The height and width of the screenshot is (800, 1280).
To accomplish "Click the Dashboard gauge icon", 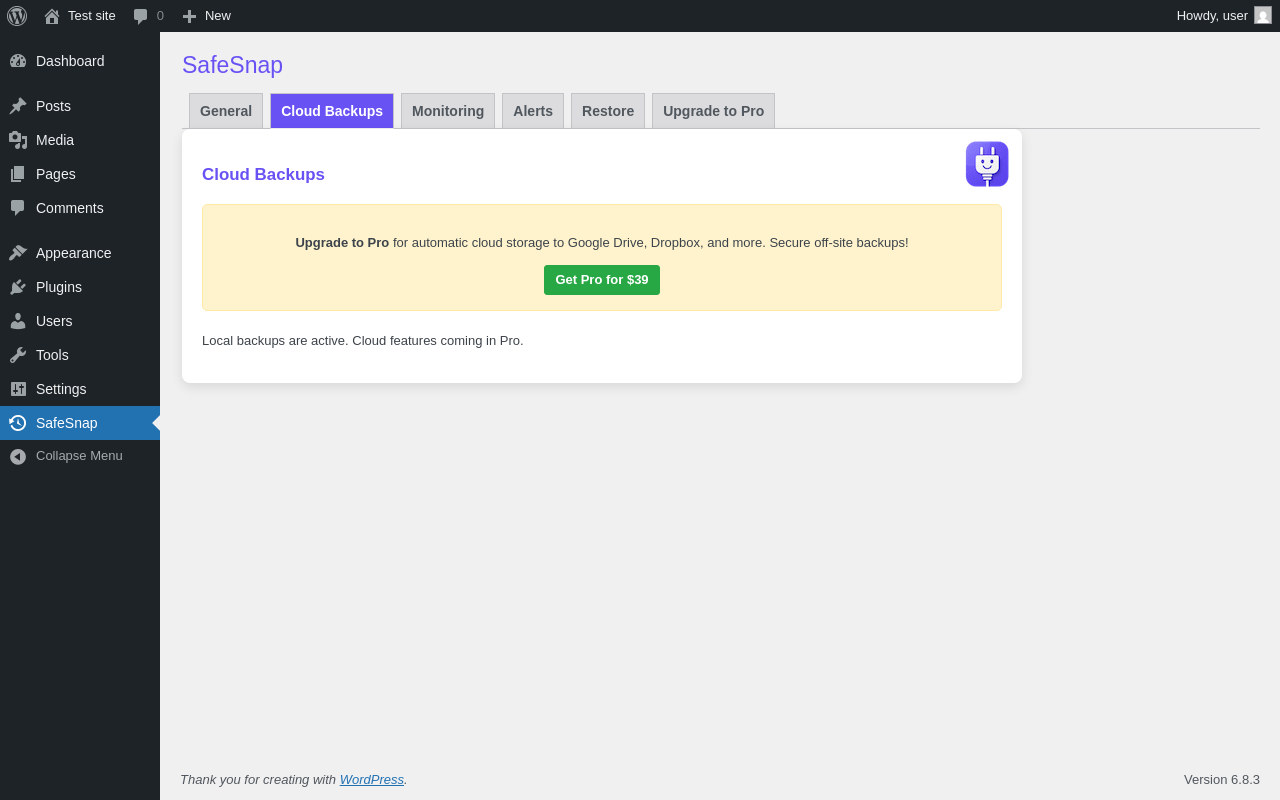I will [18, 61].
